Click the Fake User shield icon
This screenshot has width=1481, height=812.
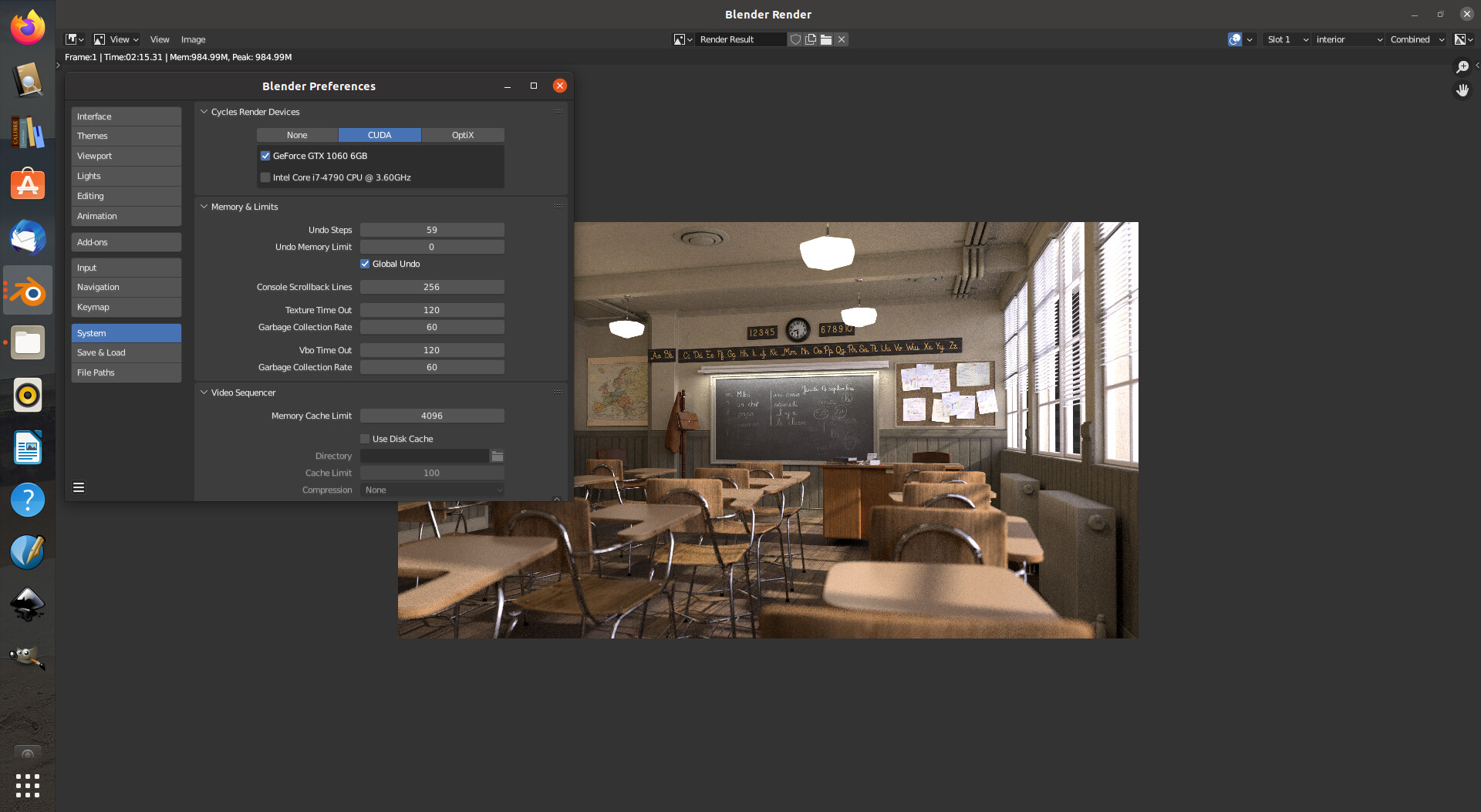[795, 39]
